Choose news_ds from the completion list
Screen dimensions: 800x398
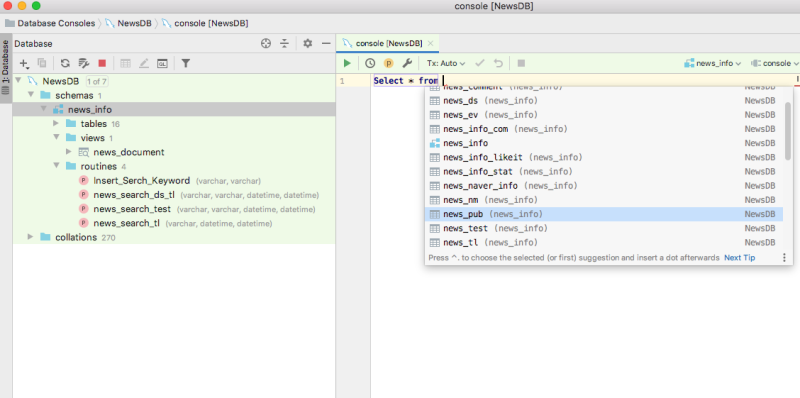click(604, 101)
